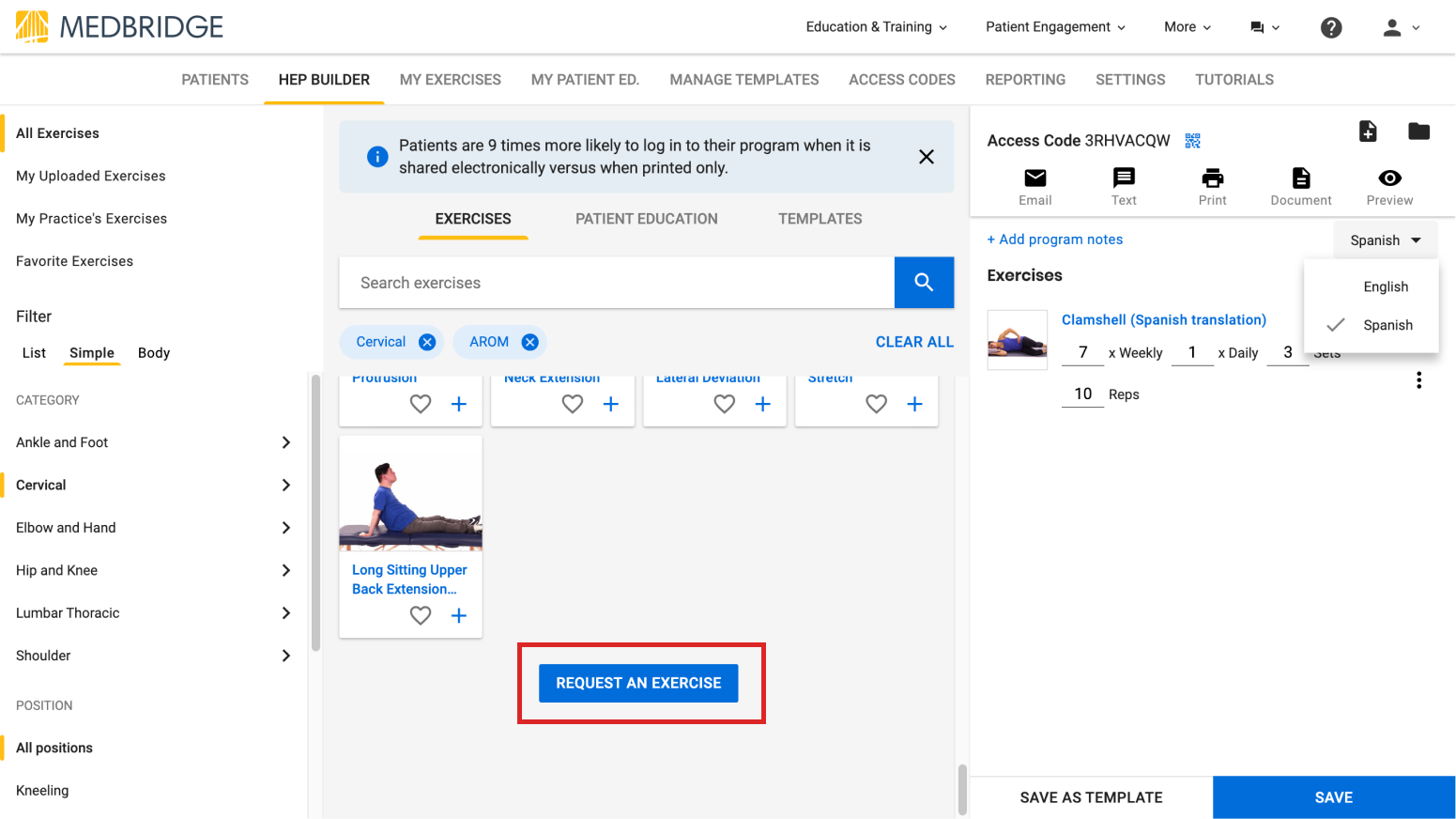The image size is (1456, 819).
Task: Remove the Cervical filter chip
Action: tap(427, 342)
